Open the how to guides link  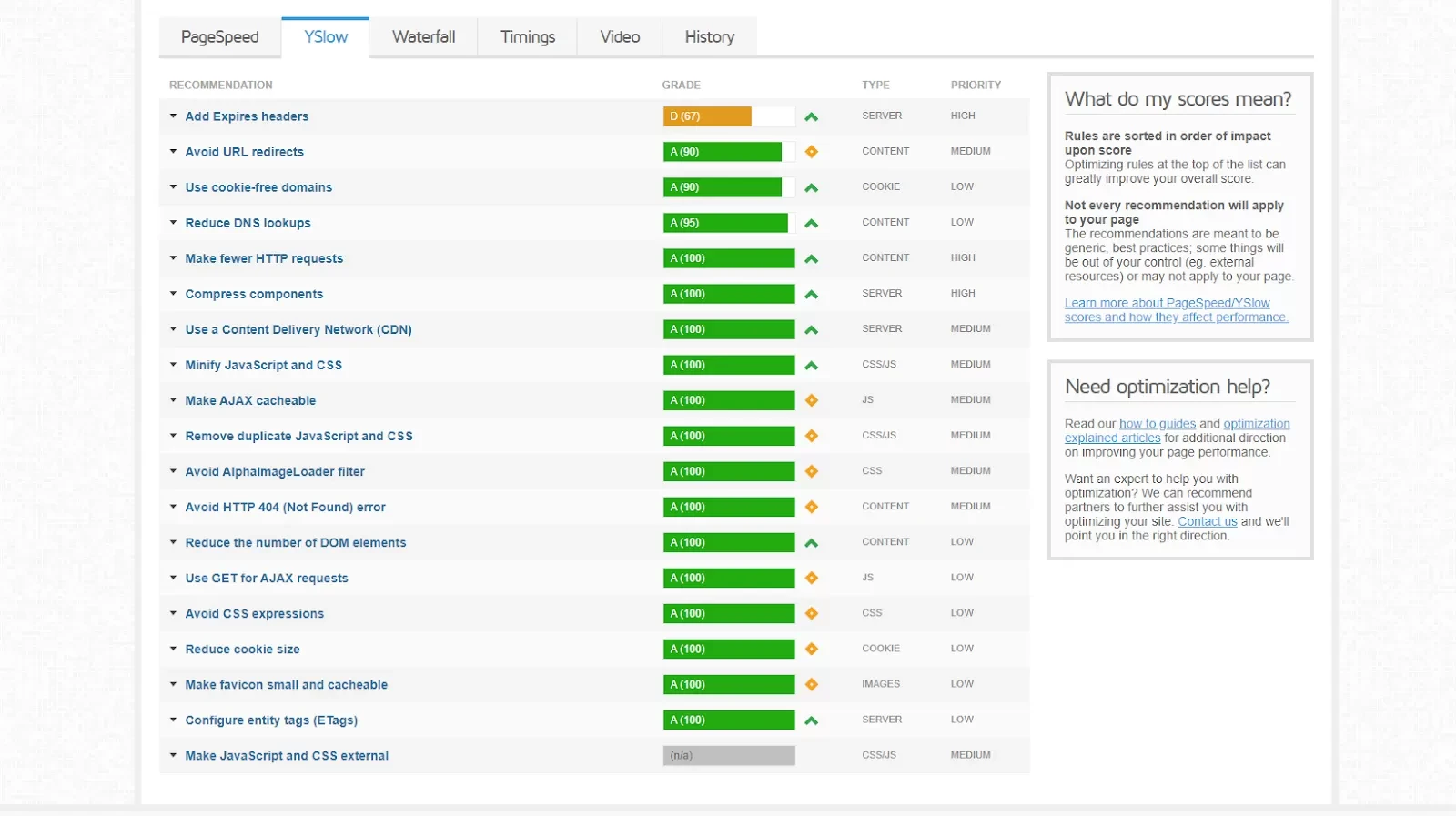click(x=1158, y=424)
